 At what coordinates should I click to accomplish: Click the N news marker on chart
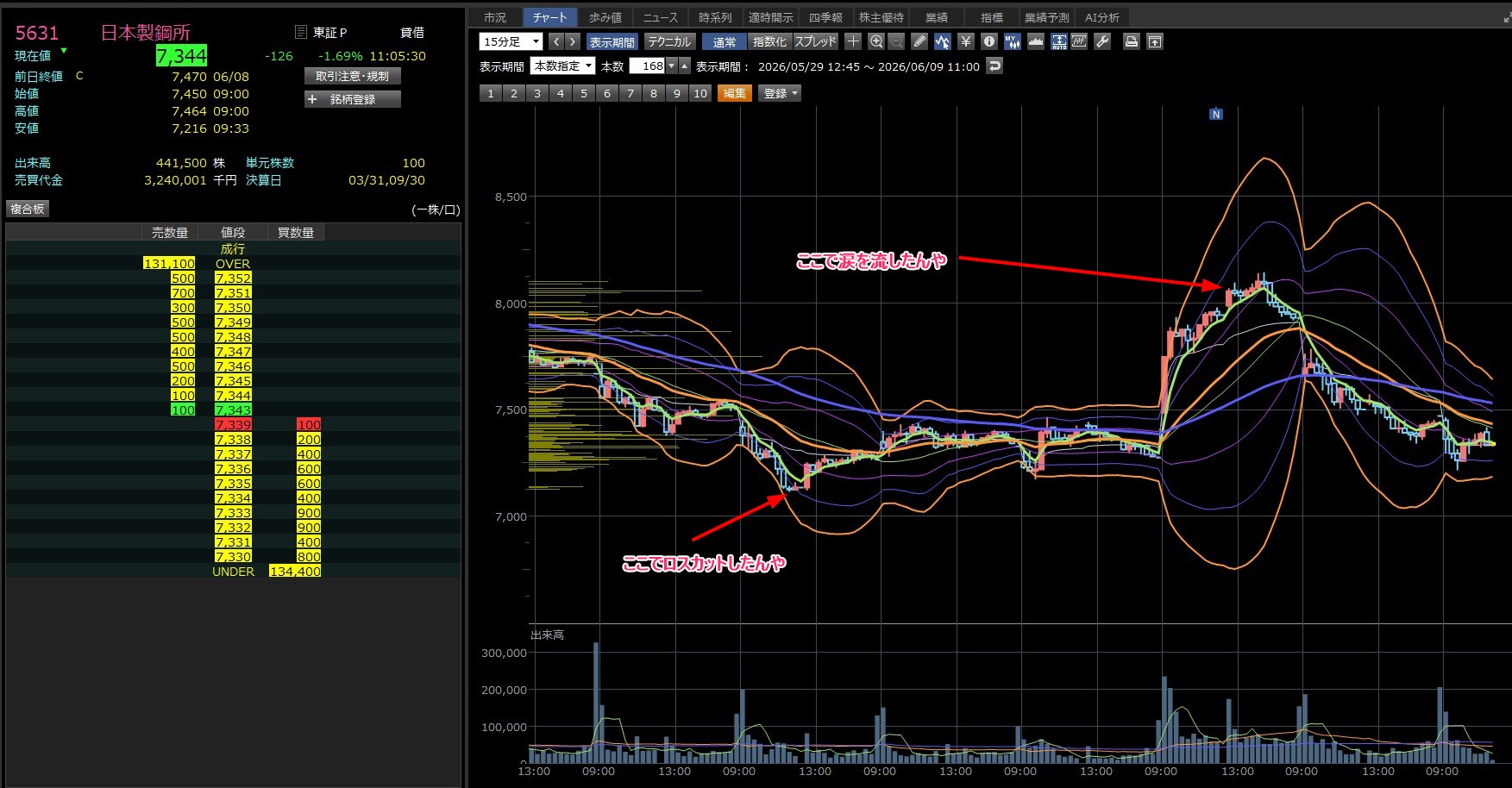(x=1216, y=114)
